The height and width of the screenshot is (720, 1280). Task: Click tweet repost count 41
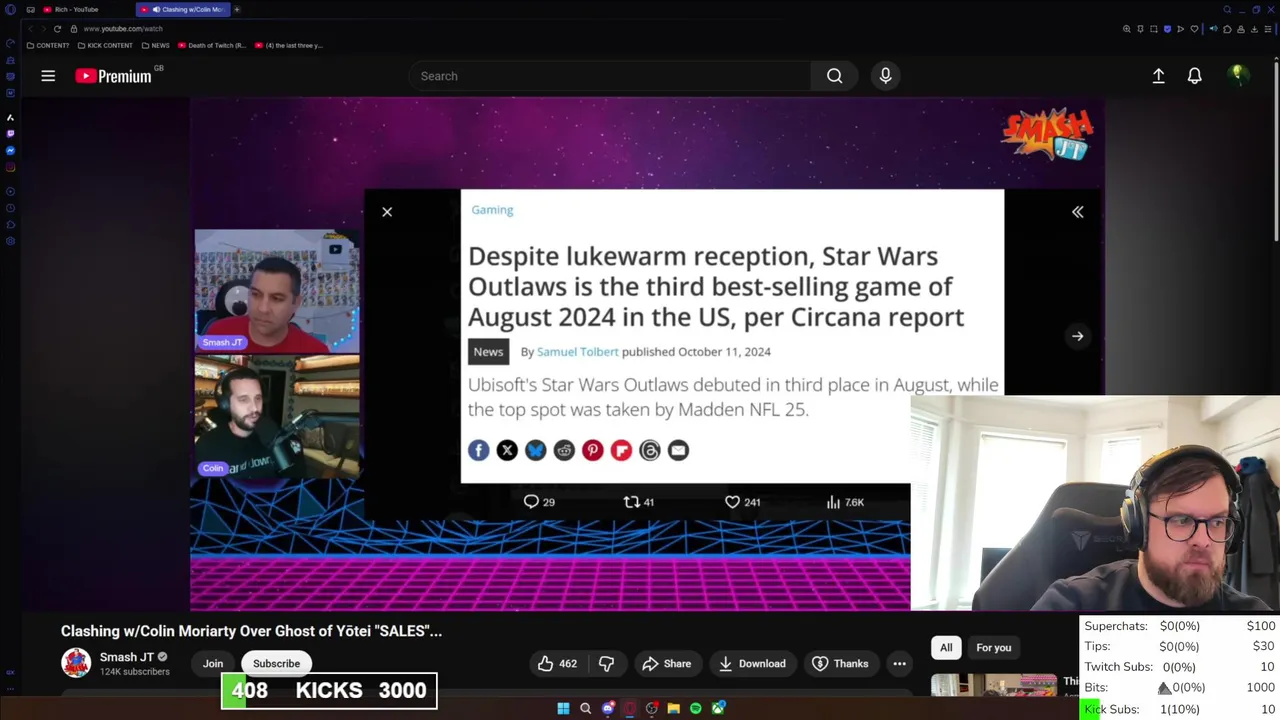(639, 502)
